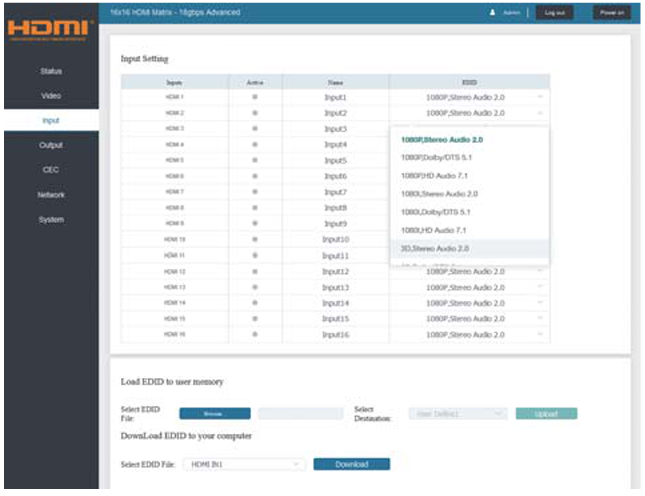The height and width of the screenshot is (496, 645).
Task: Go to the Output page
Action: [51, 145]
